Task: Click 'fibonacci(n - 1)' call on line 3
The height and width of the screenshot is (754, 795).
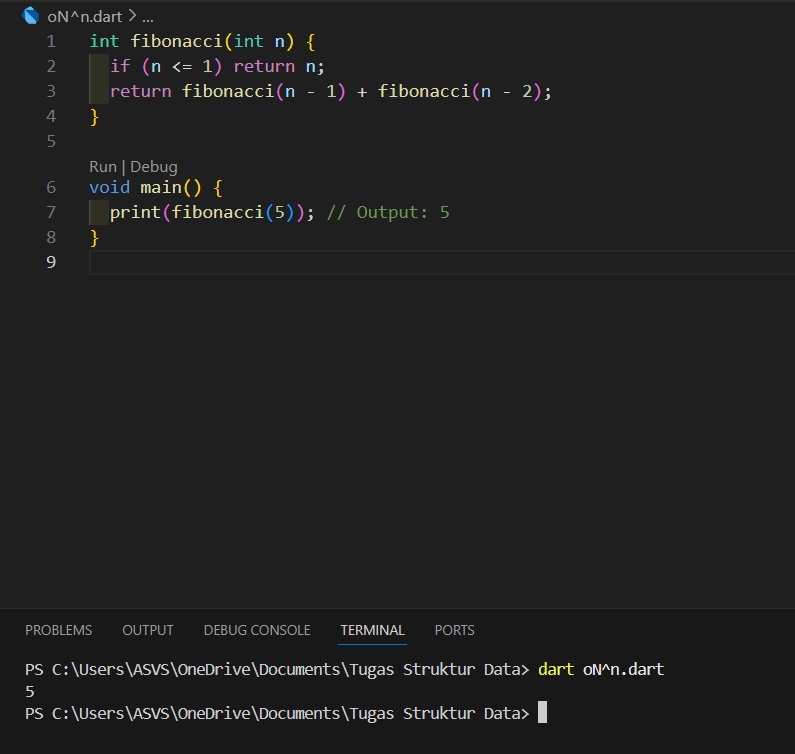Action: point(264,91)
